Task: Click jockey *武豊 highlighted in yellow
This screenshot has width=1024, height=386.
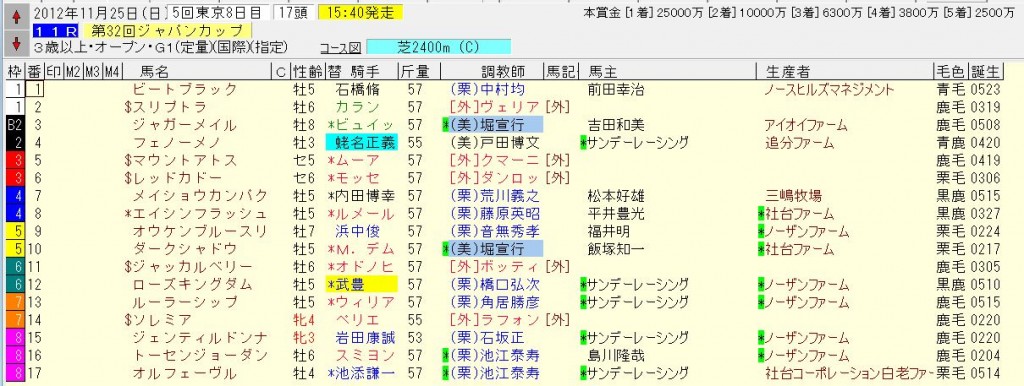Action: click(x=361, y=284)
